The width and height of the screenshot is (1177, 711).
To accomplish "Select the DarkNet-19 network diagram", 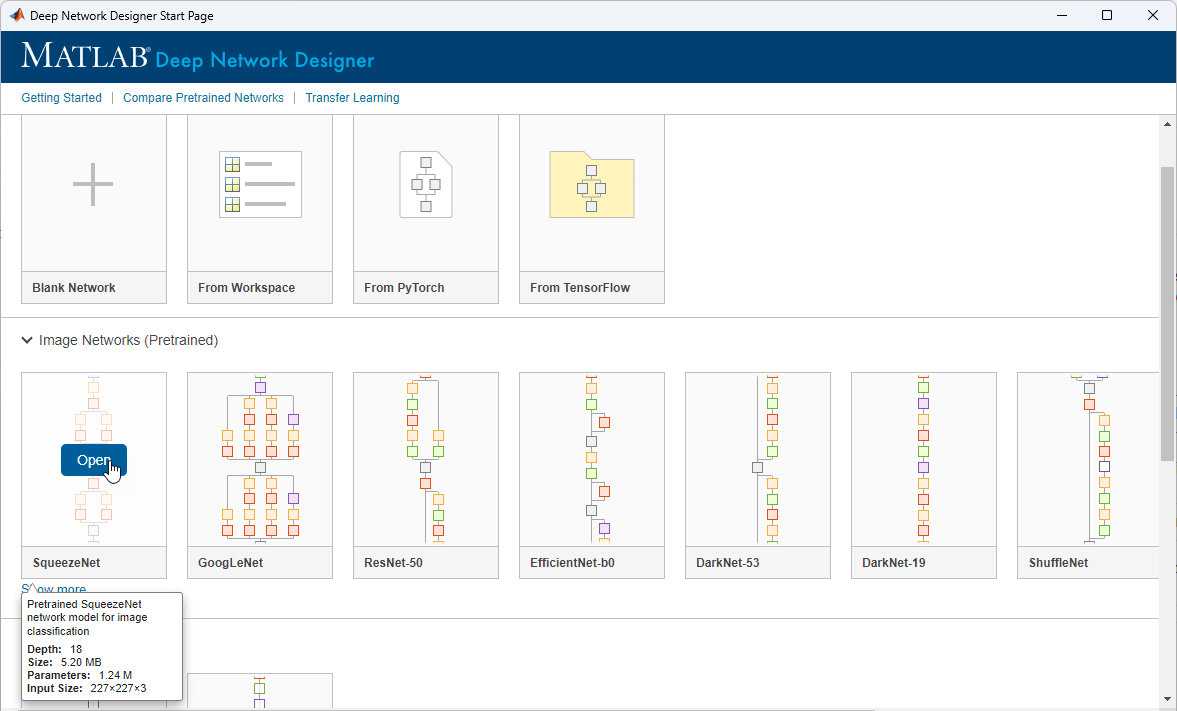I will (x=923, y=459).
